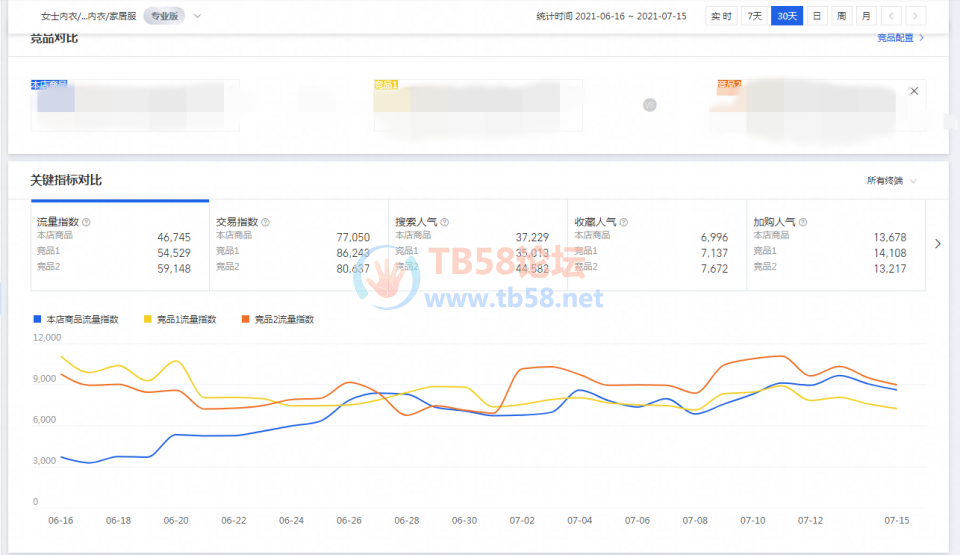Open the 竞品配置 link
This screenshot has height=555, width=960.
pos(900,38)
